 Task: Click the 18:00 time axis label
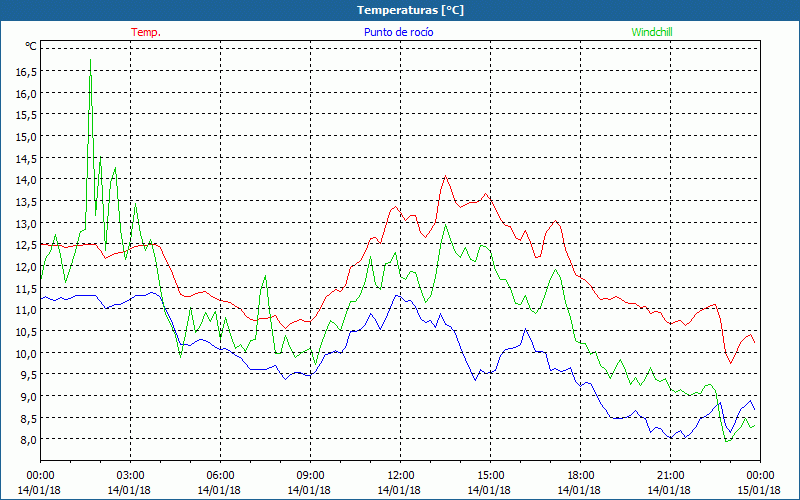580,476
